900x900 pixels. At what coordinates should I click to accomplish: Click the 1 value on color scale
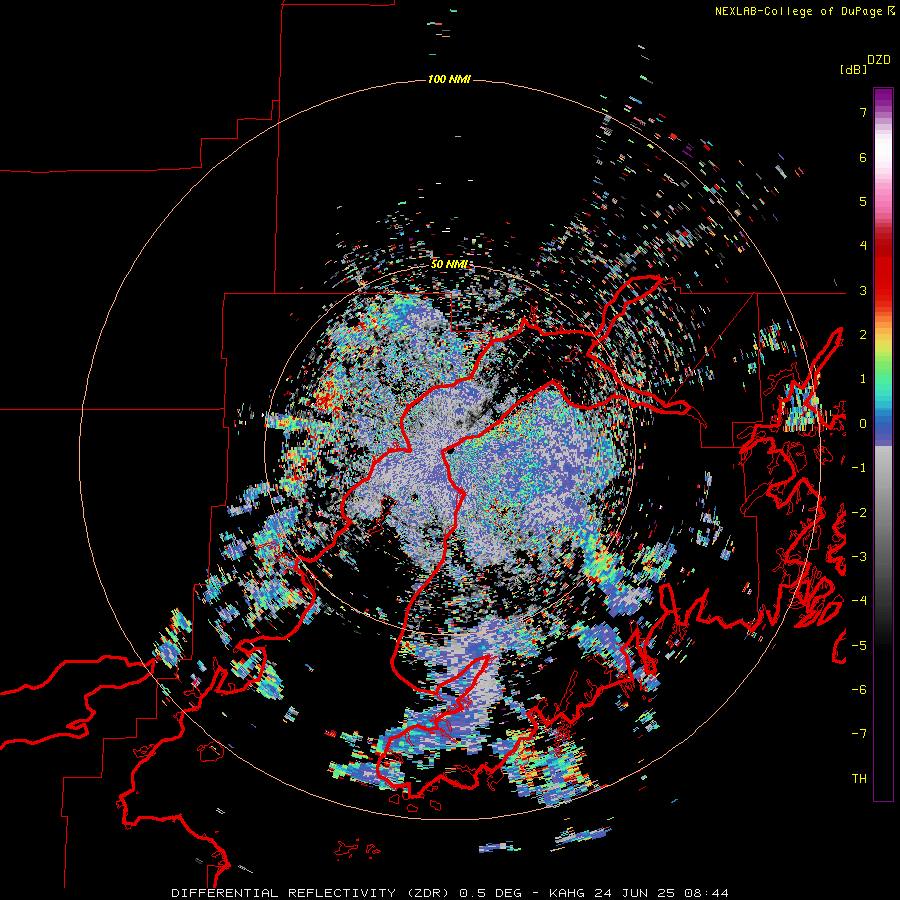click(863, 379)
